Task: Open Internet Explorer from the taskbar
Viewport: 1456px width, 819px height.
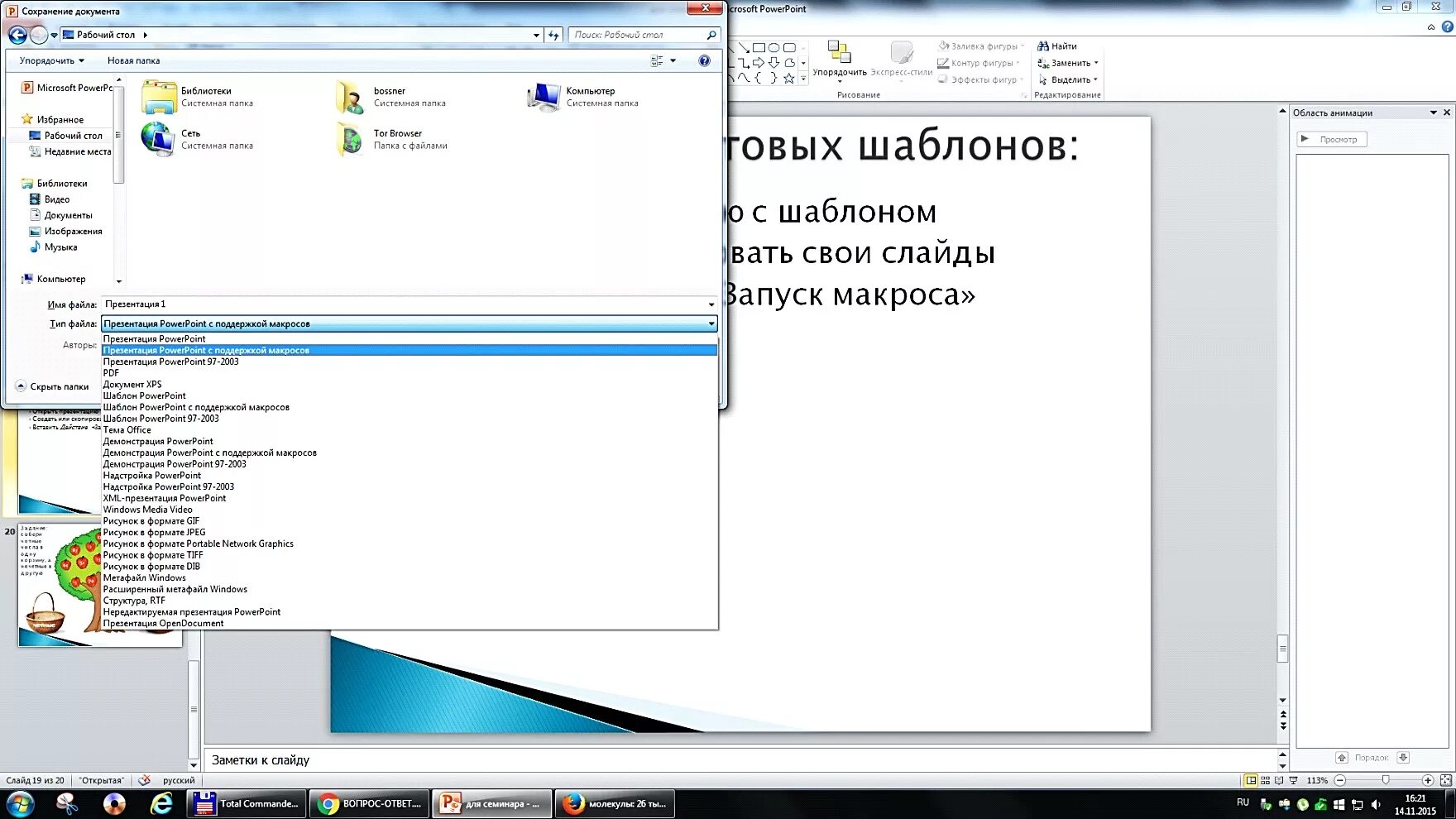Action: [161, 803]
